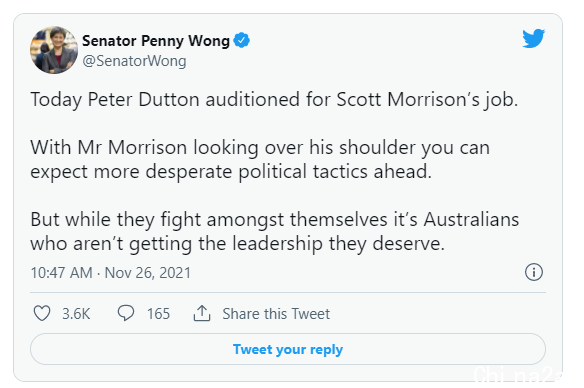
Task: Open Senator Penny Wong's profile picture
Action: click(54, 50)
